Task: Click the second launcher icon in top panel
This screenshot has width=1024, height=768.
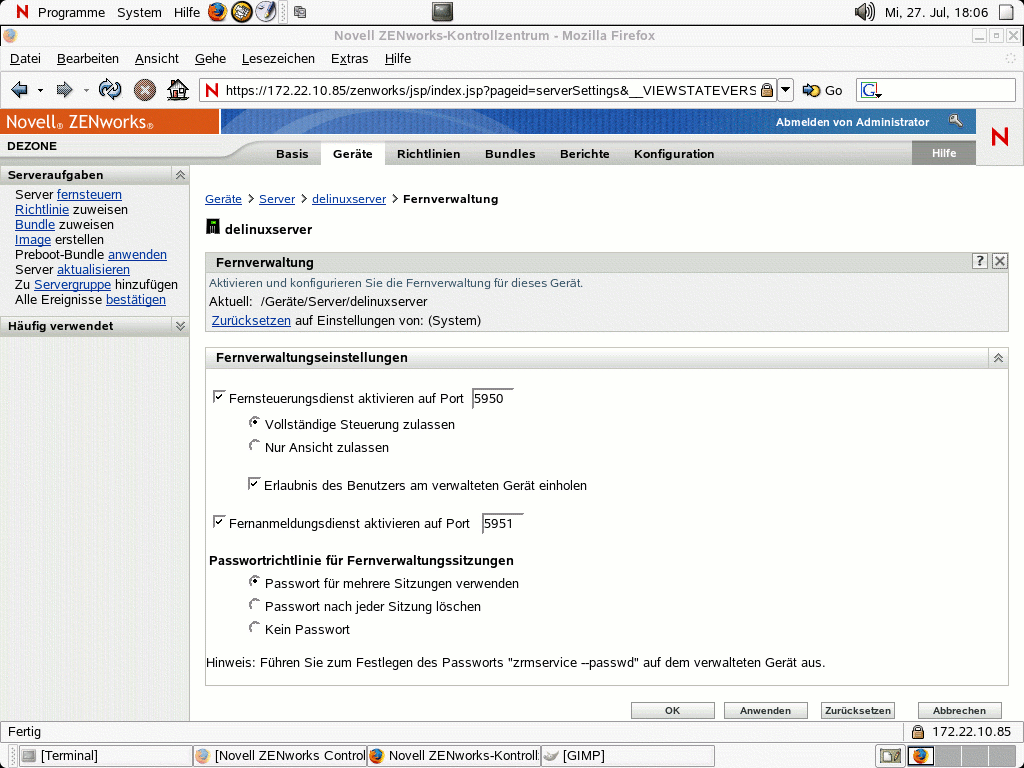Action: click(x=242, y=12)
